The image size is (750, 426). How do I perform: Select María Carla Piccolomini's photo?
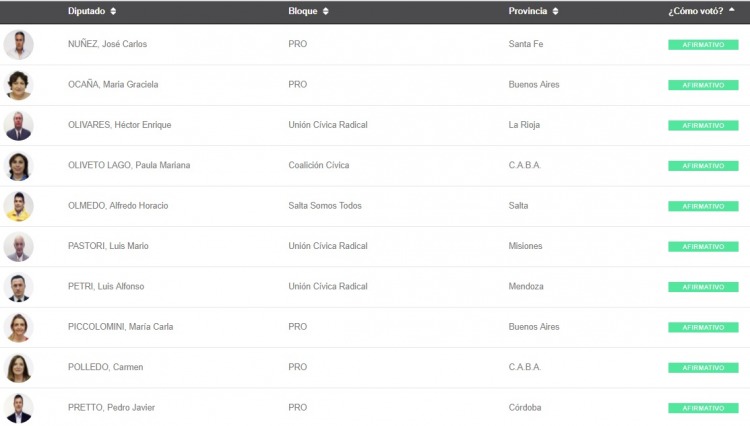19,327
